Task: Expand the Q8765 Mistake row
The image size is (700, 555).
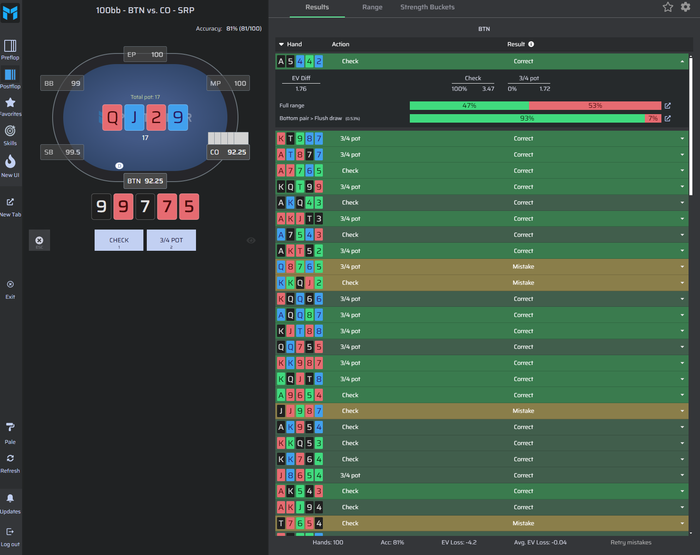Action: tap(482, 267)
